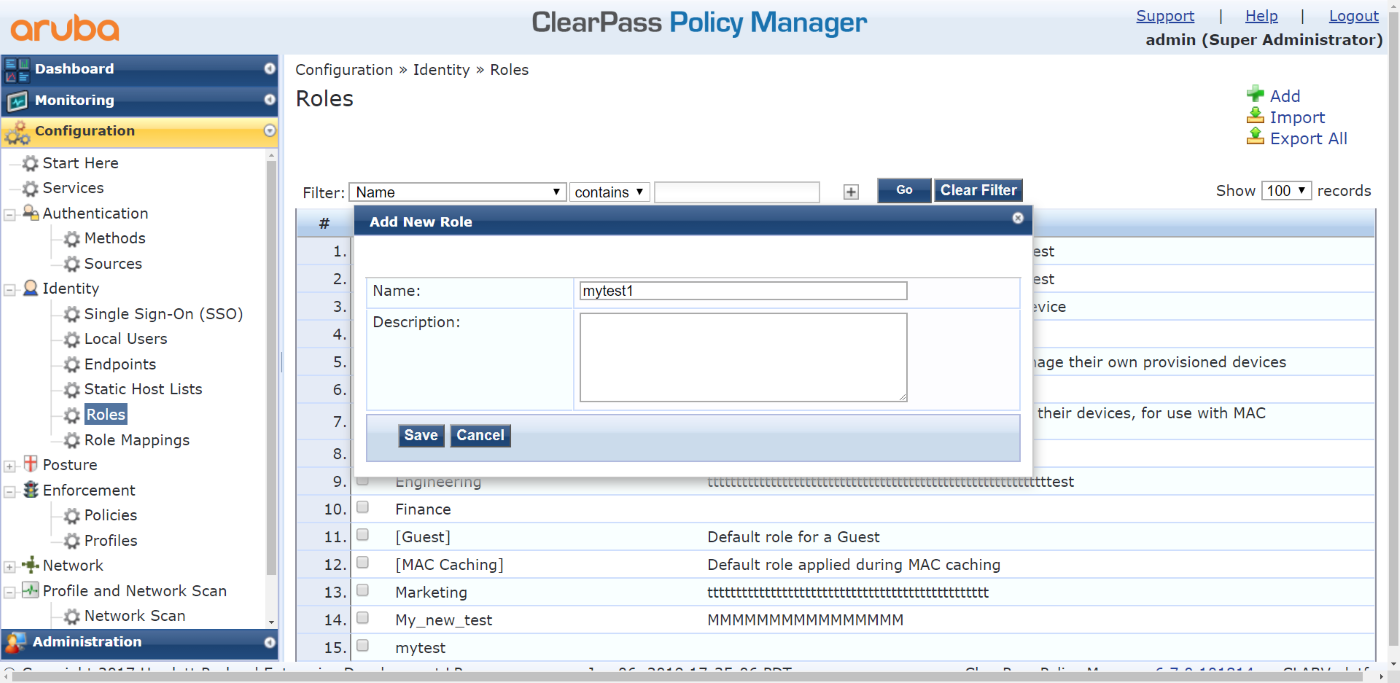This screenshot has width=1400, height=683.
Task: Click the Posture red cross icon
Action: click(x=30, y=464)
